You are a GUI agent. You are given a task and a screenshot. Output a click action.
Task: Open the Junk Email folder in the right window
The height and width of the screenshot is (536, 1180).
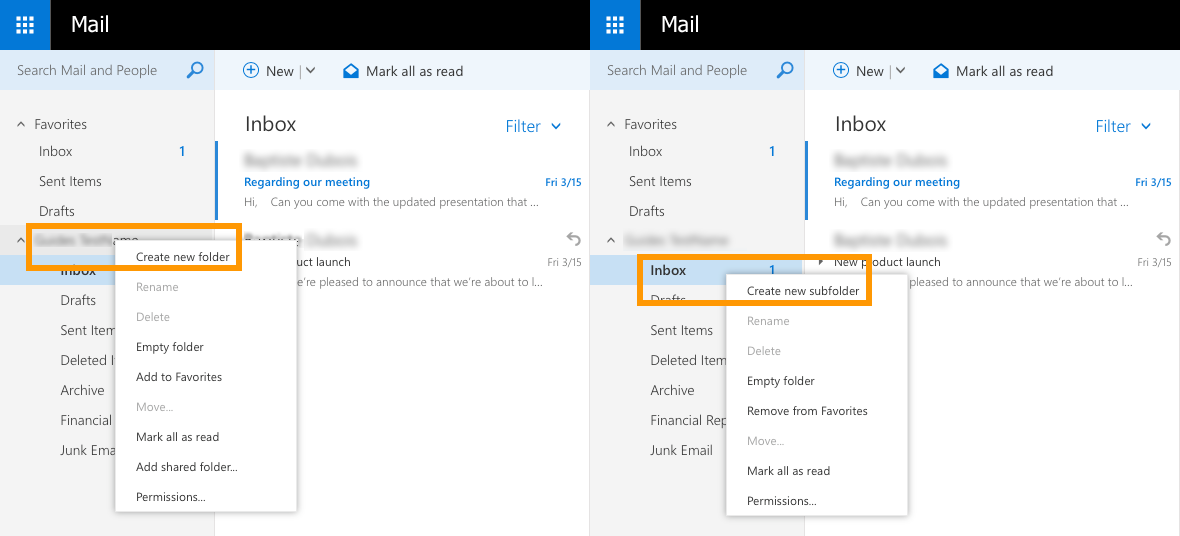coord(681,450)
